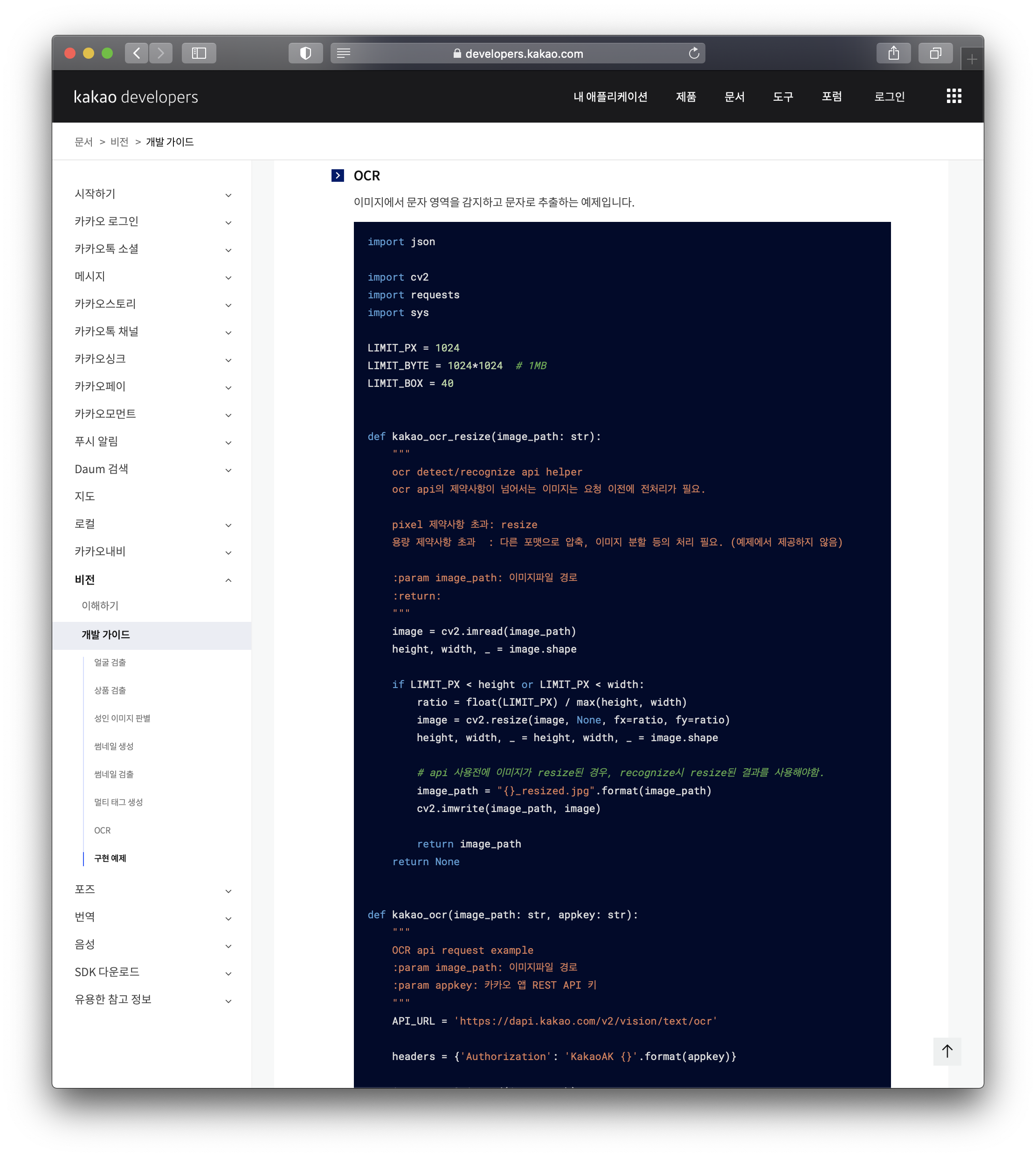This screenshot has width=1036, height=1157.
Task: Reload the page with refresh icon
Action: click(x=694, y=53)
